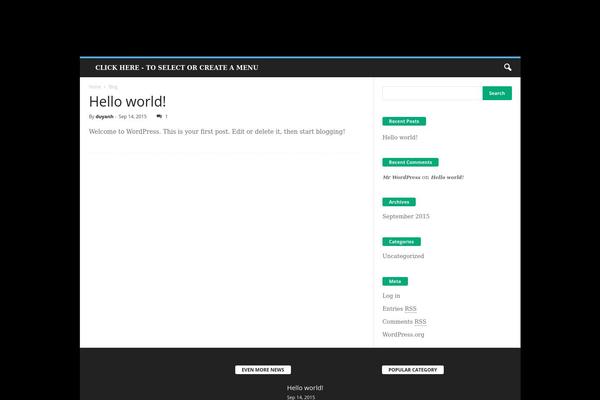The height and width of the screenshot is (400, 600).
Task: Open the September 2015 archive link
Action: (x=406, y=216)
